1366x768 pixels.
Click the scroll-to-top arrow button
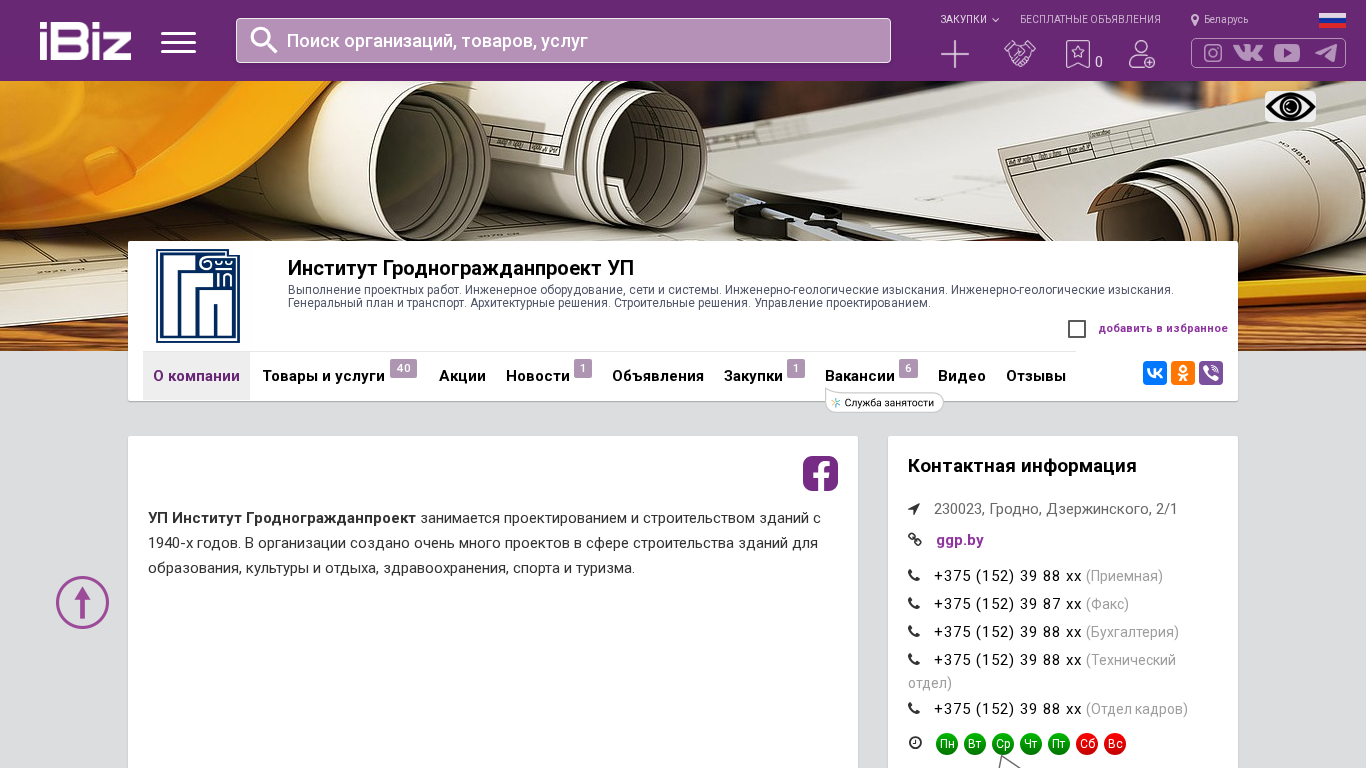click(82, 602)
